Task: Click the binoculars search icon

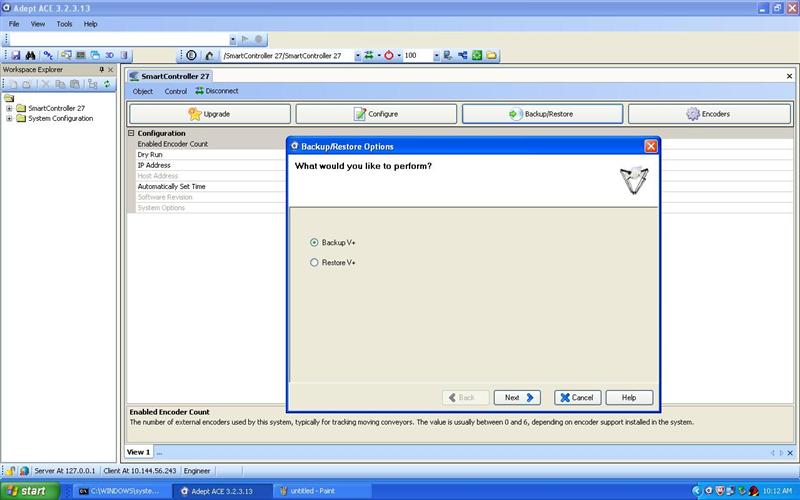Action: coord(30,55)
